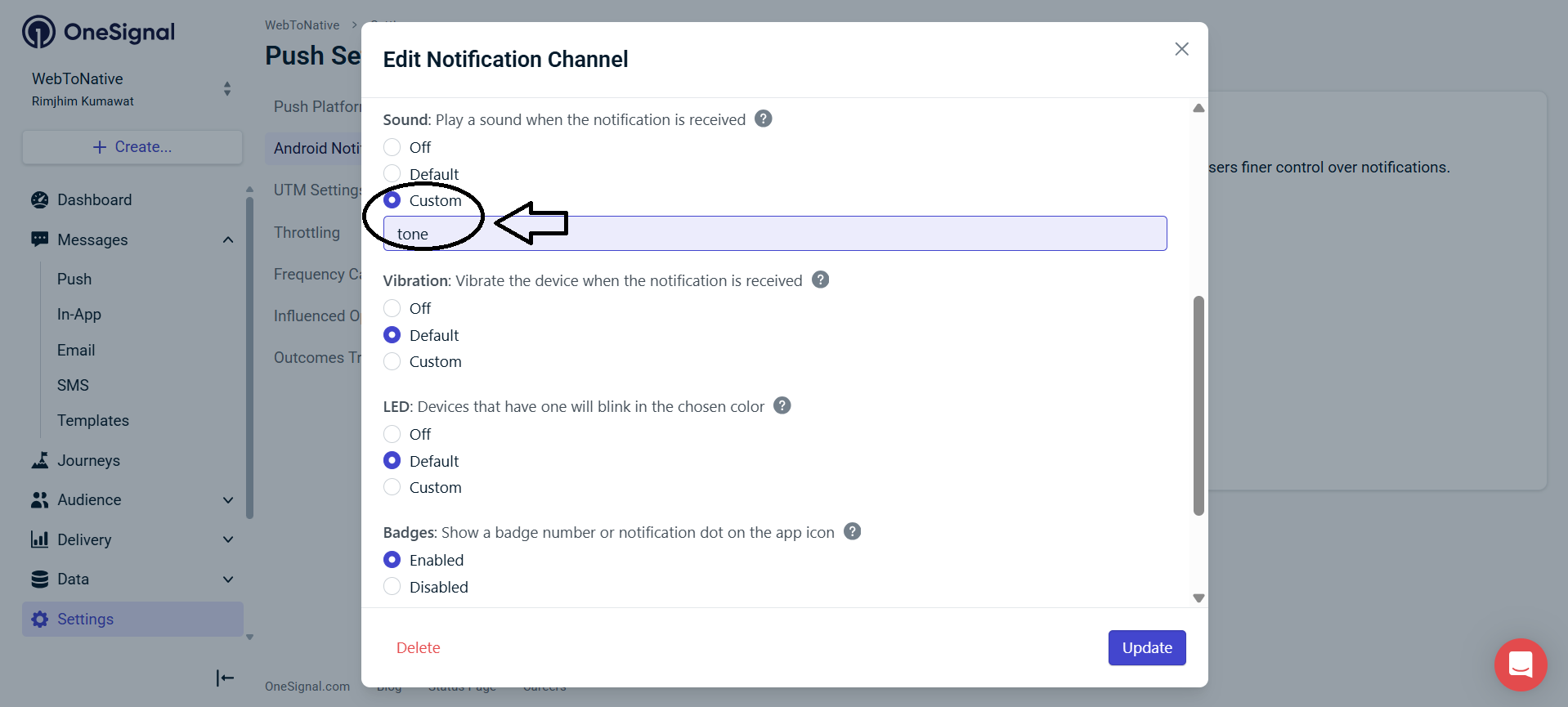The image size is (1568, 707).
Task: Select Off for Sound
Action: click(392, 147)
